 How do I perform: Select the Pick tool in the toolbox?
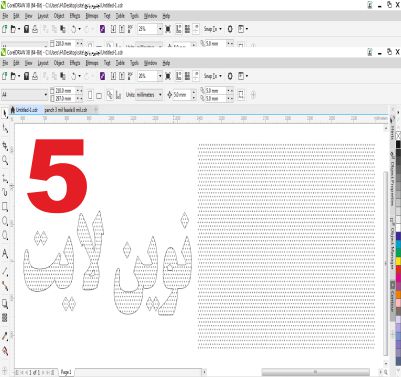5,114
